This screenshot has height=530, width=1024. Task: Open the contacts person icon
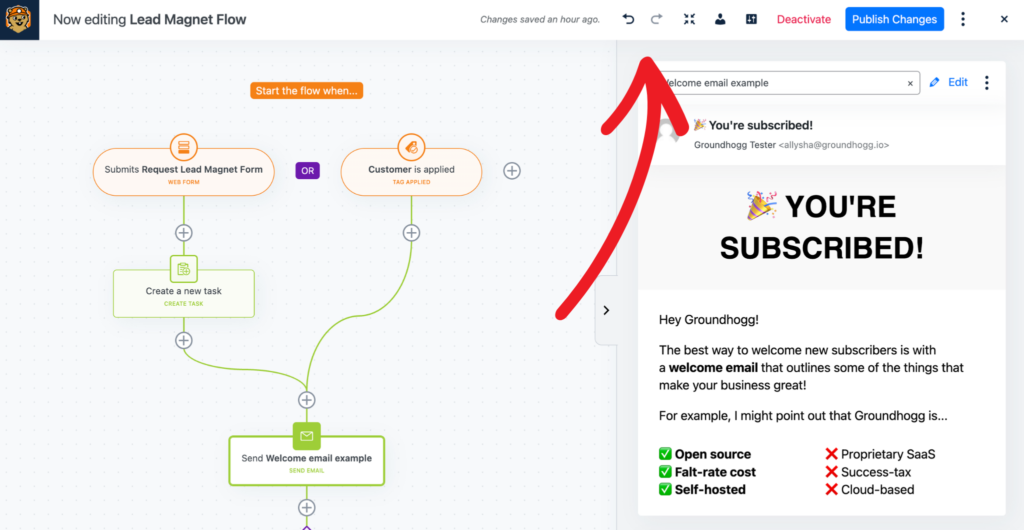[x=720, y=20]
